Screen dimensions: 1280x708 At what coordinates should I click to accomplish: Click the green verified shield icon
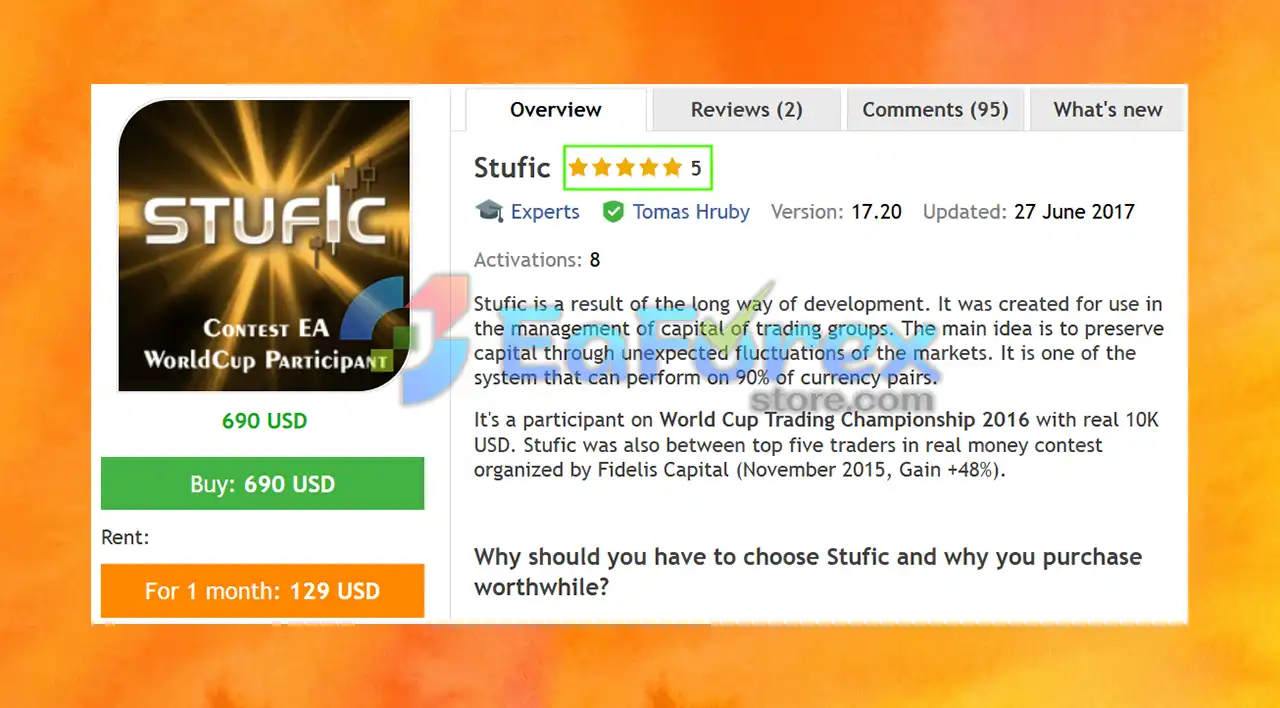pos(613,212)
